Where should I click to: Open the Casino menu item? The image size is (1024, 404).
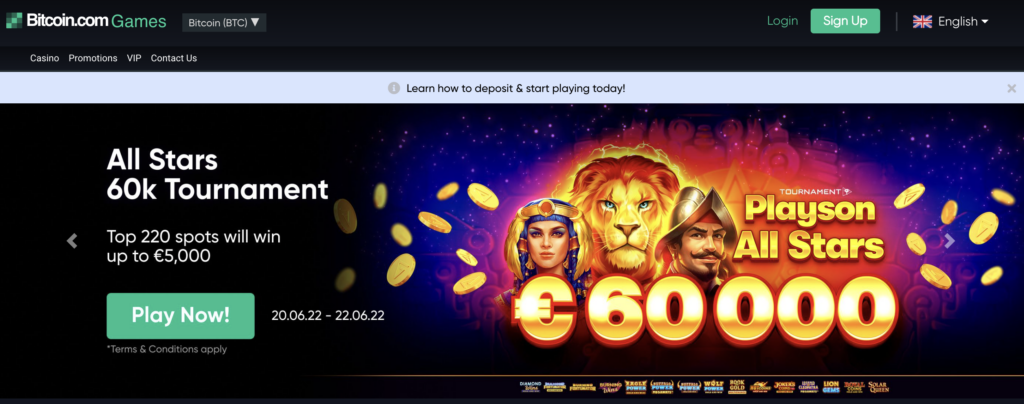[x=44, y=58]
